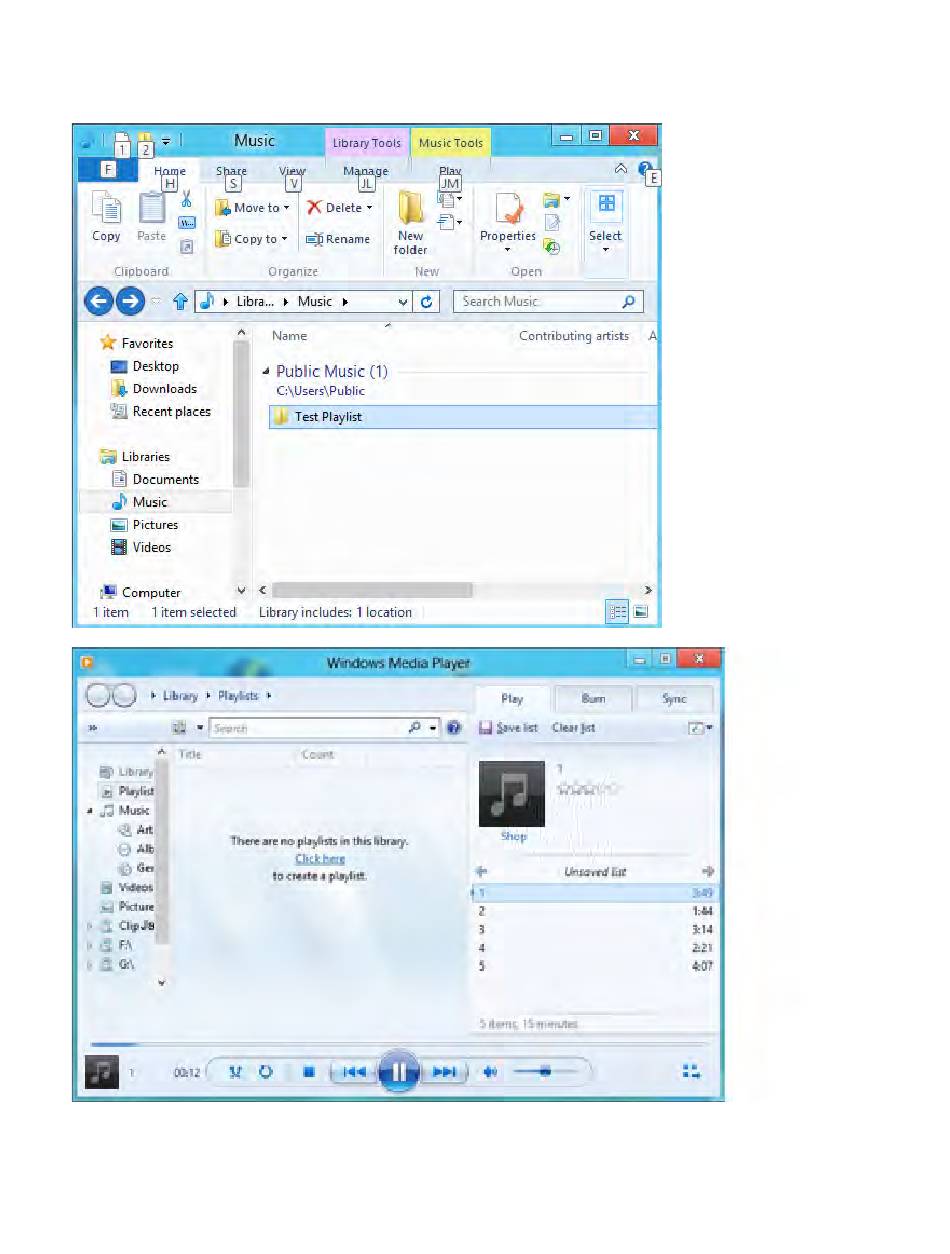
Task: Refresh the Music folder view
Action: coord(427,301)
